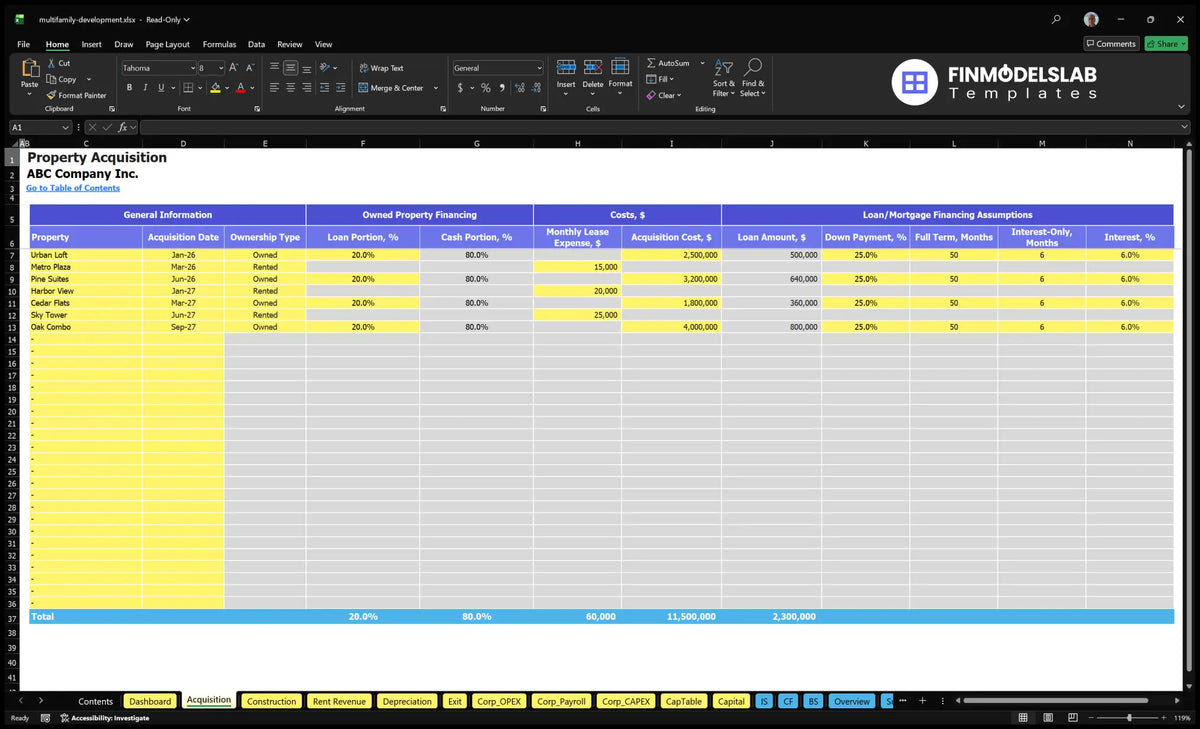Follow the Go to Table of Contents link
The width and height of the screenshot is (1200, 729).
[73, 188]
